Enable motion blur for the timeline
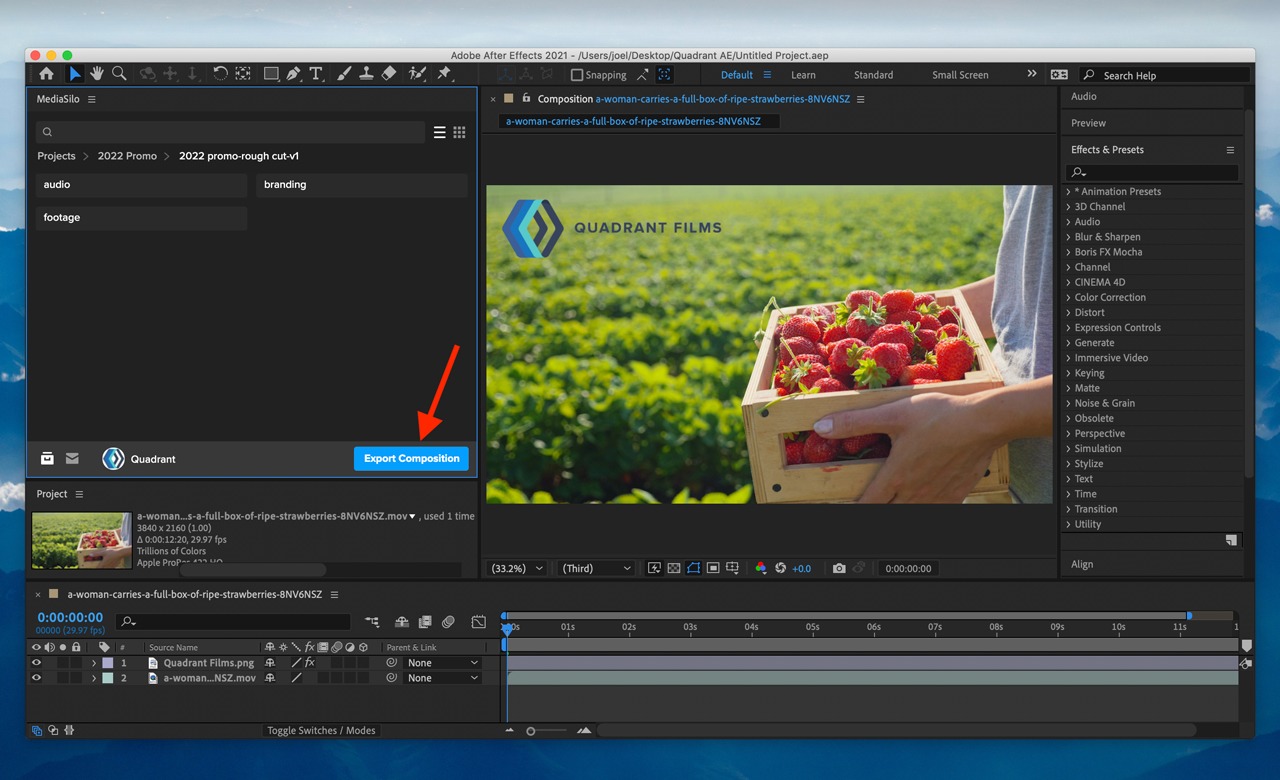 [448, 622]
